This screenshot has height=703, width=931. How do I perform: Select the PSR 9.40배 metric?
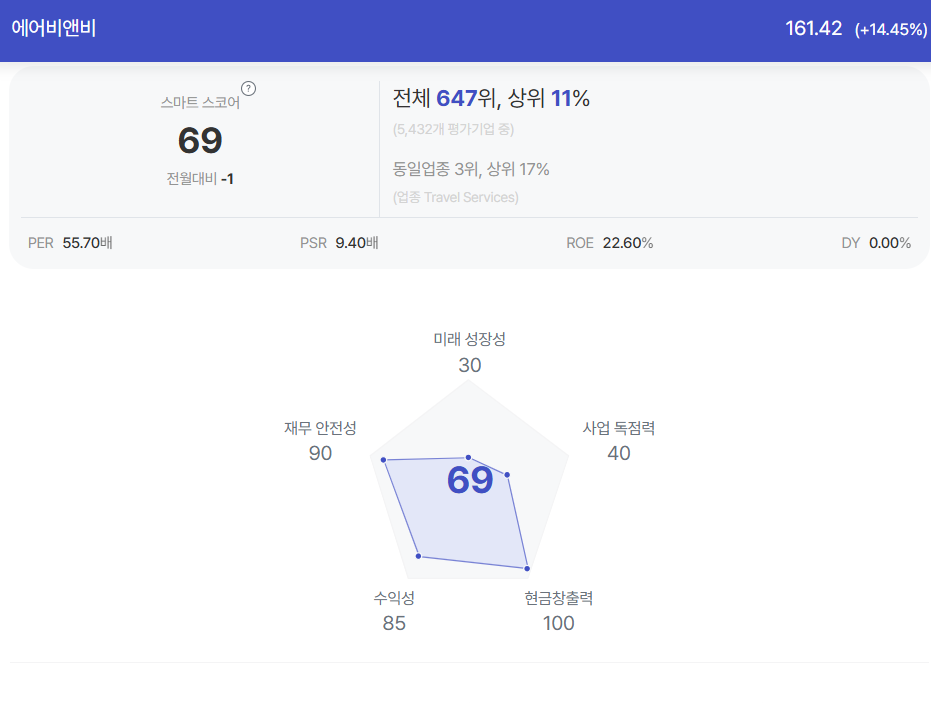tap(339, 243)
